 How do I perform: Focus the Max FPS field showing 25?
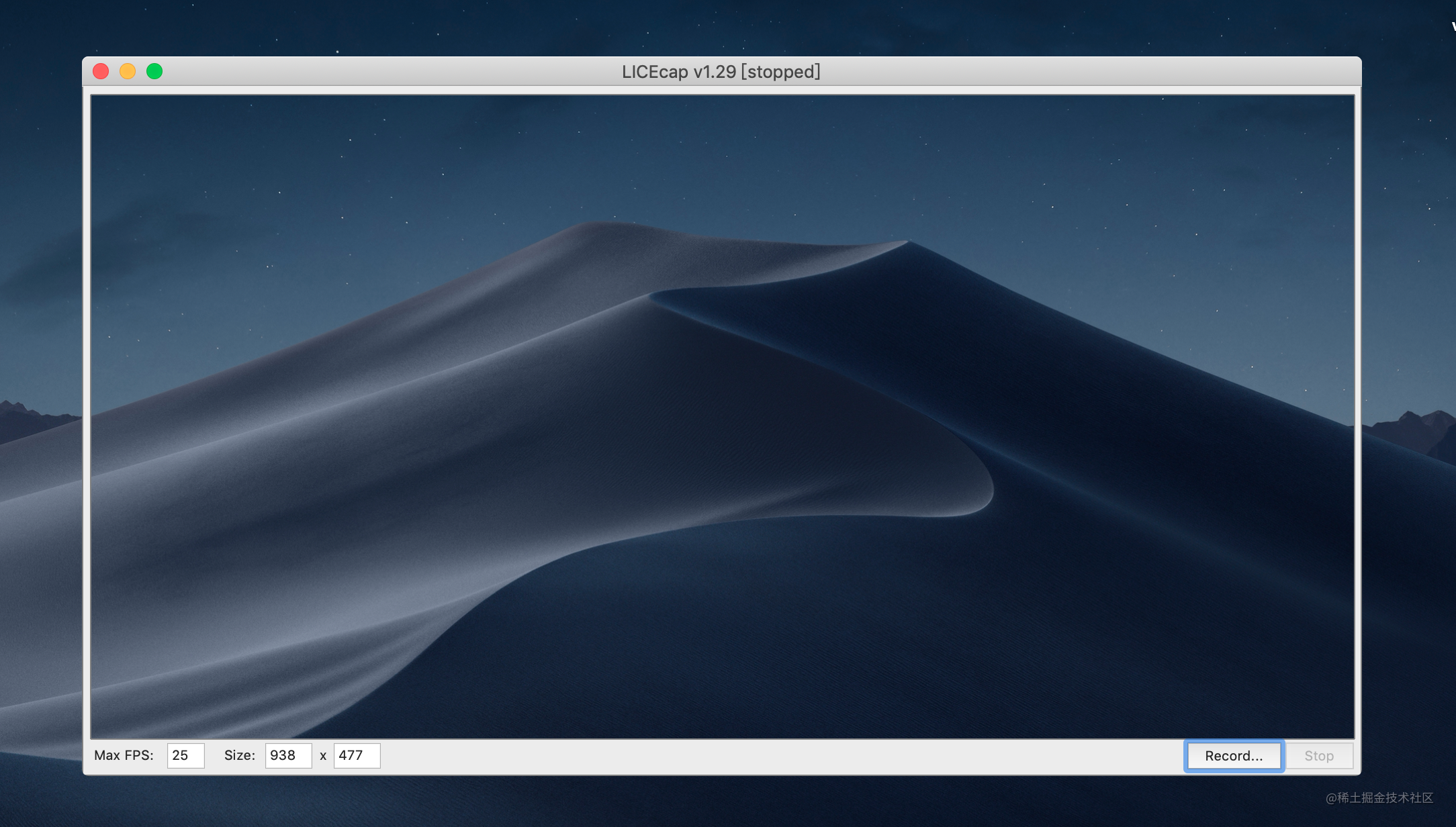185,755
